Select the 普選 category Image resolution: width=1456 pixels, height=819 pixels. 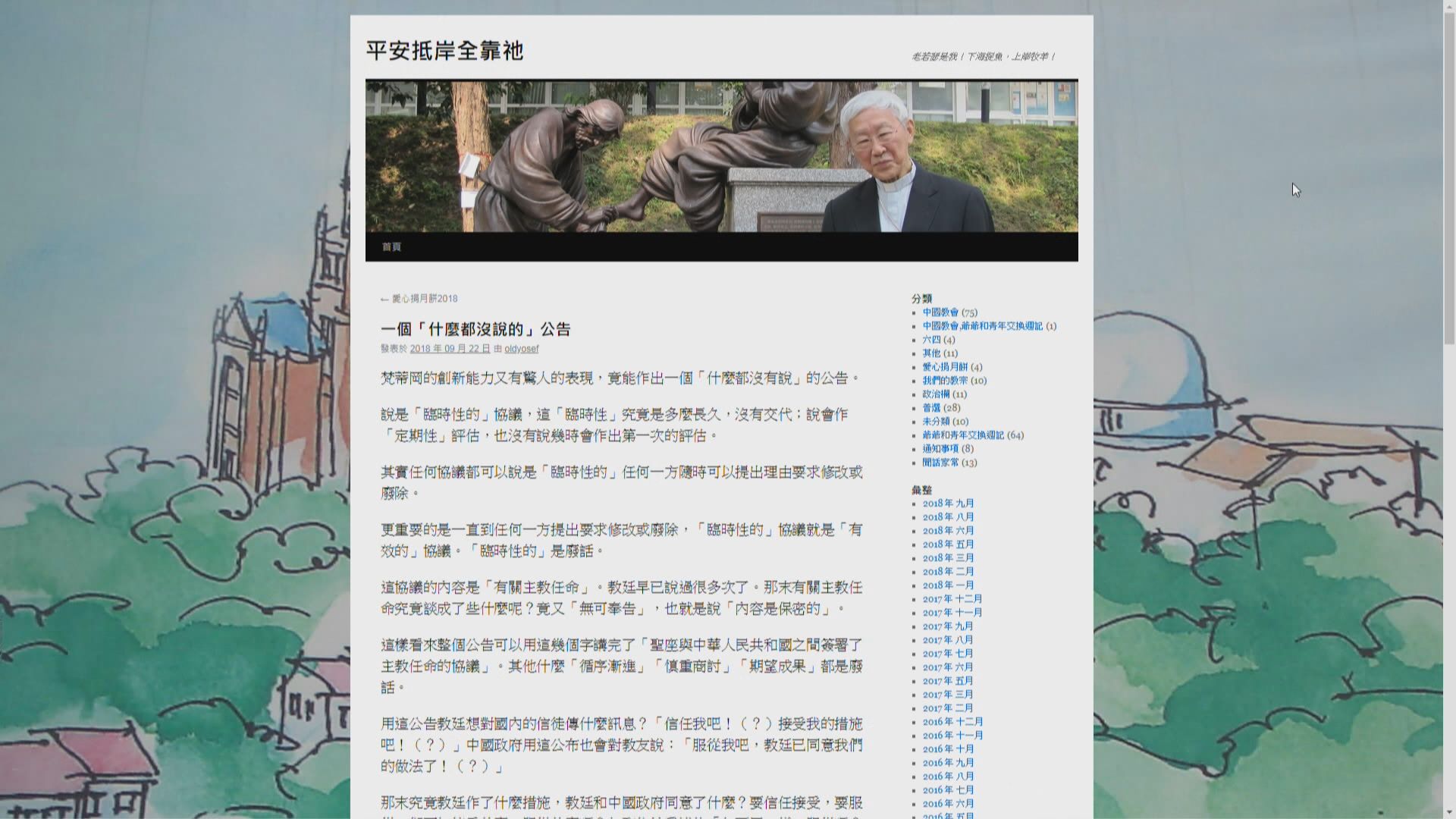point(934,408)
